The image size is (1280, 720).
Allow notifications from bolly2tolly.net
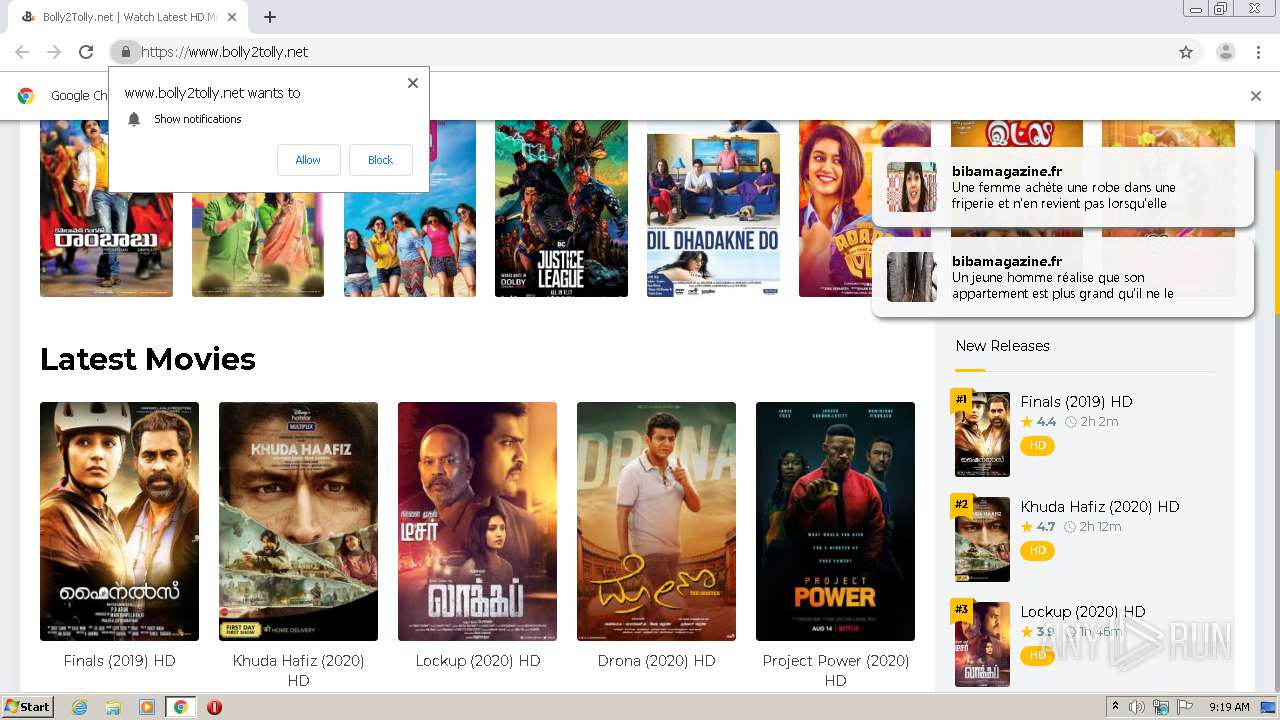click(x=308, y=160)
